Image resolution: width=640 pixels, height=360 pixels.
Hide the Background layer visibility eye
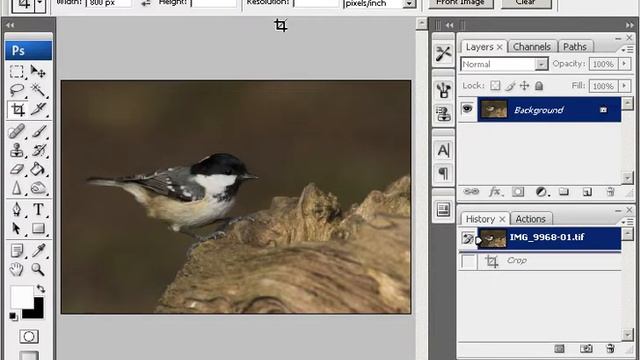click(x=467, y=109)
